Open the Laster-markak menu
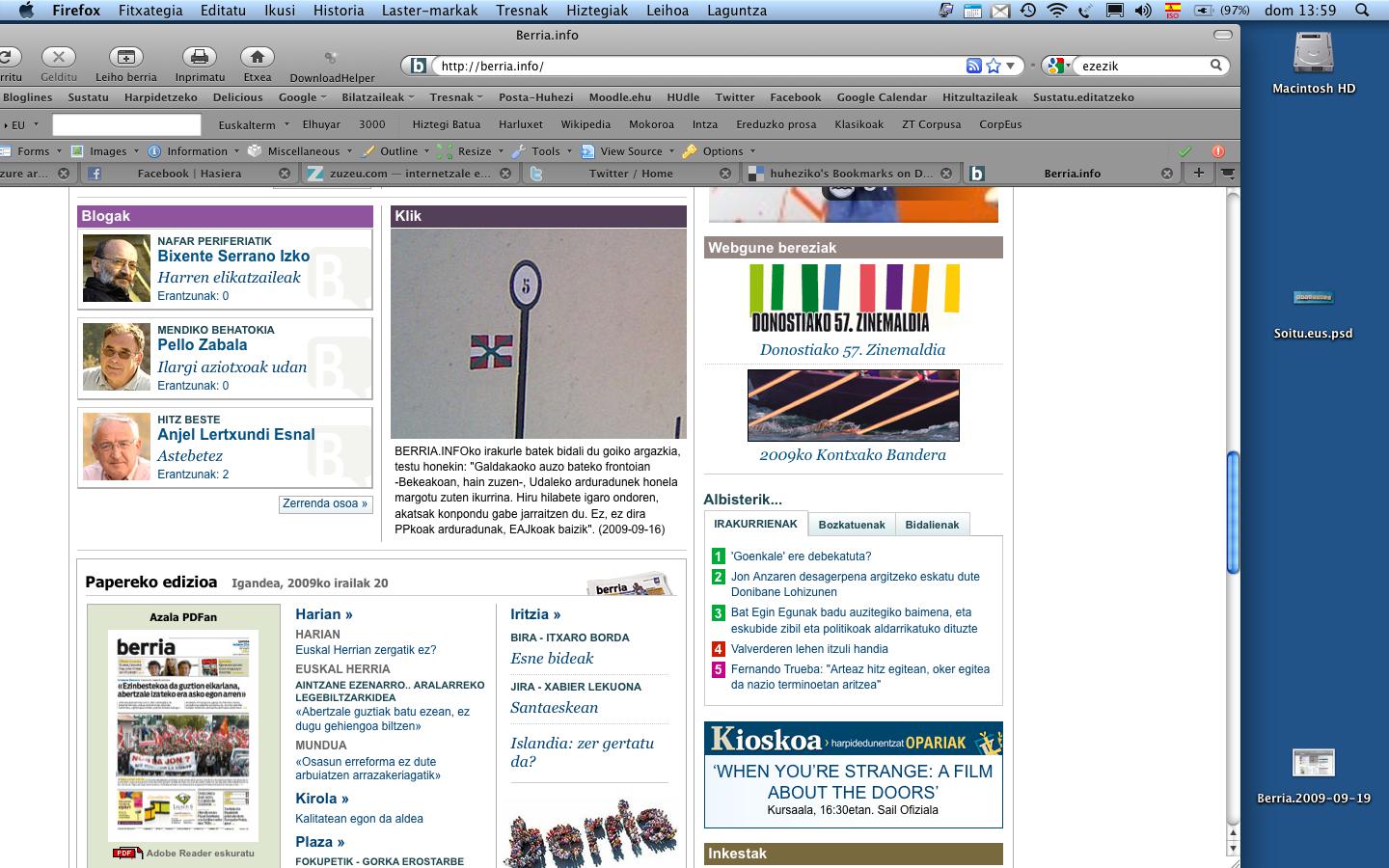 (x=430, y=11)
